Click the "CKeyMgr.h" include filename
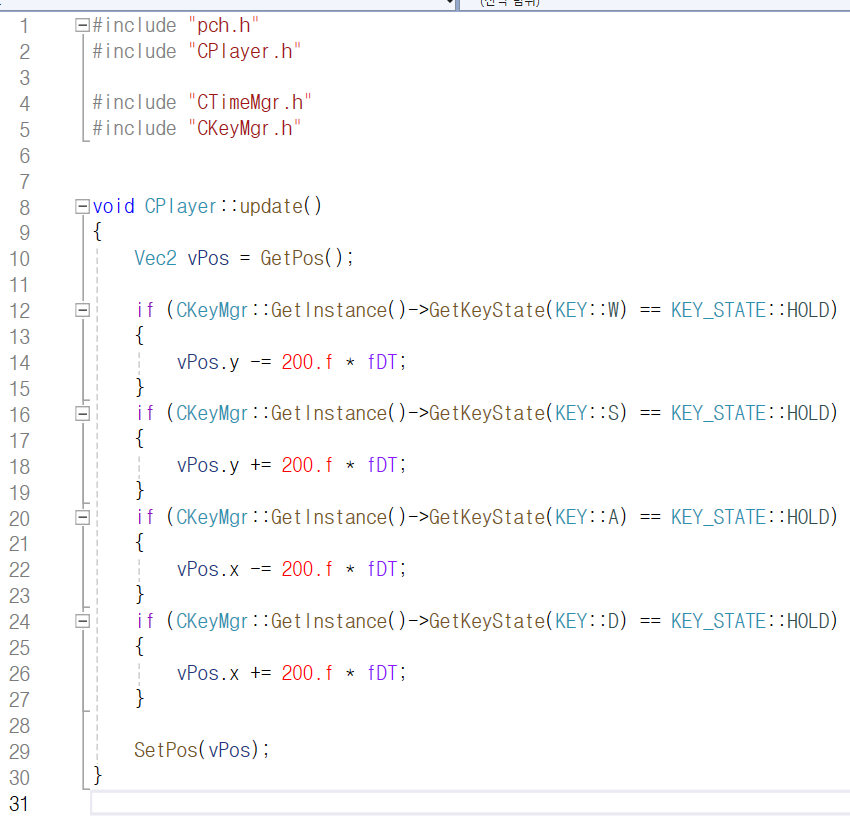The width and height of the screenshot is (850, 823). click(x=246, y=128)
